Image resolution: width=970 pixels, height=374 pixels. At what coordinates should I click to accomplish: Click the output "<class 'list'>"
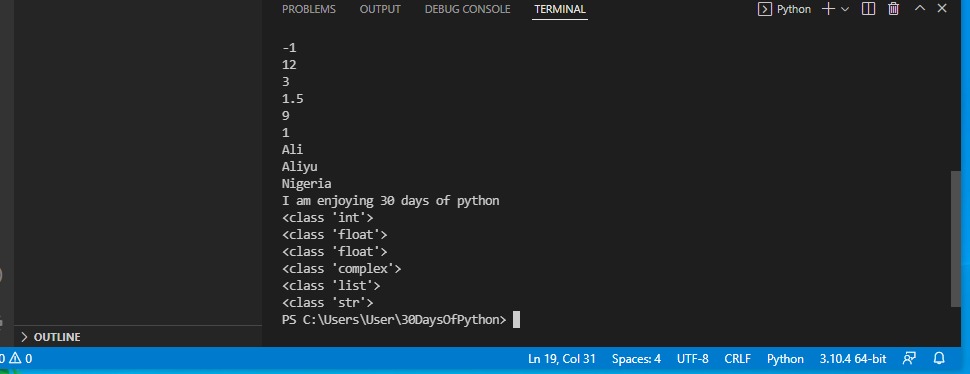pos(331,286)
